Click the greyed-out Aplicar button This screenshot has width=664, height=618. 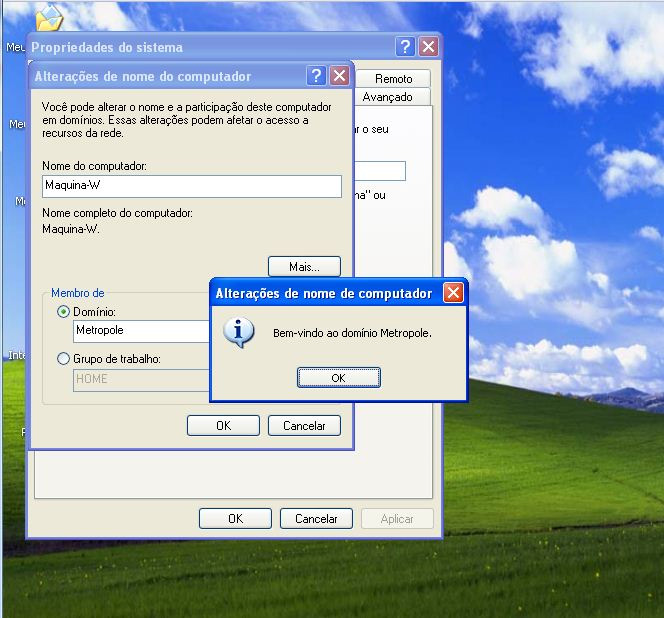(x=397, y=518)
